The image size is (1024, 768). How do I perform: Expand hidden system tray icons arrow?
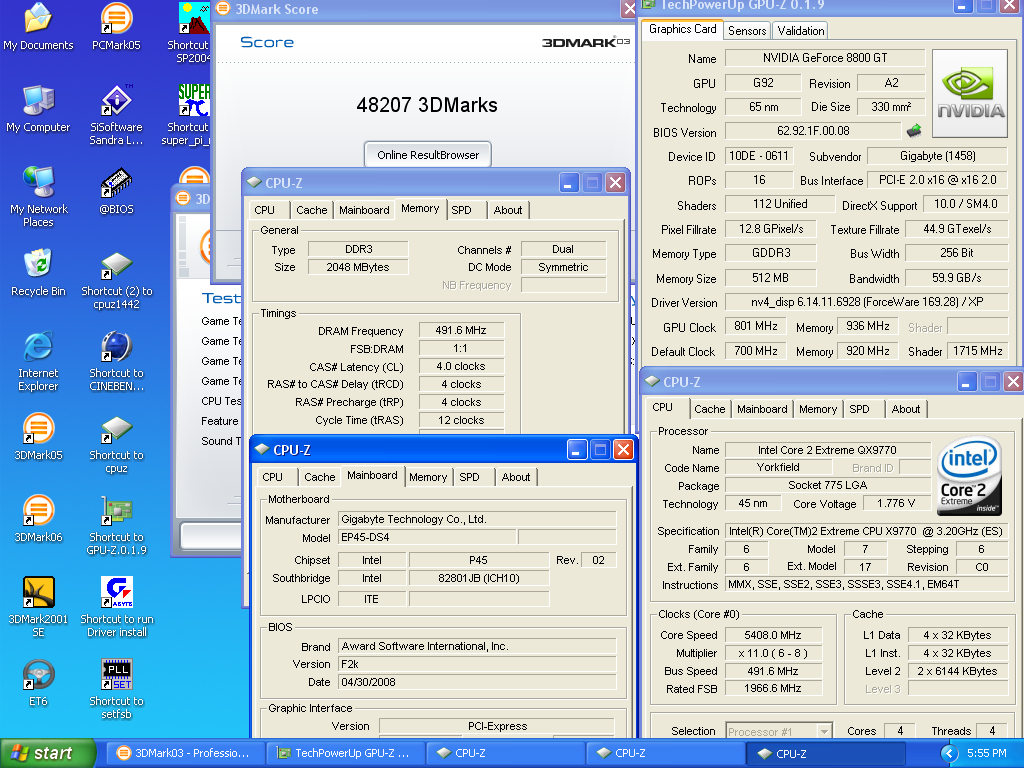pyautogui.click(x=948, y=753)
